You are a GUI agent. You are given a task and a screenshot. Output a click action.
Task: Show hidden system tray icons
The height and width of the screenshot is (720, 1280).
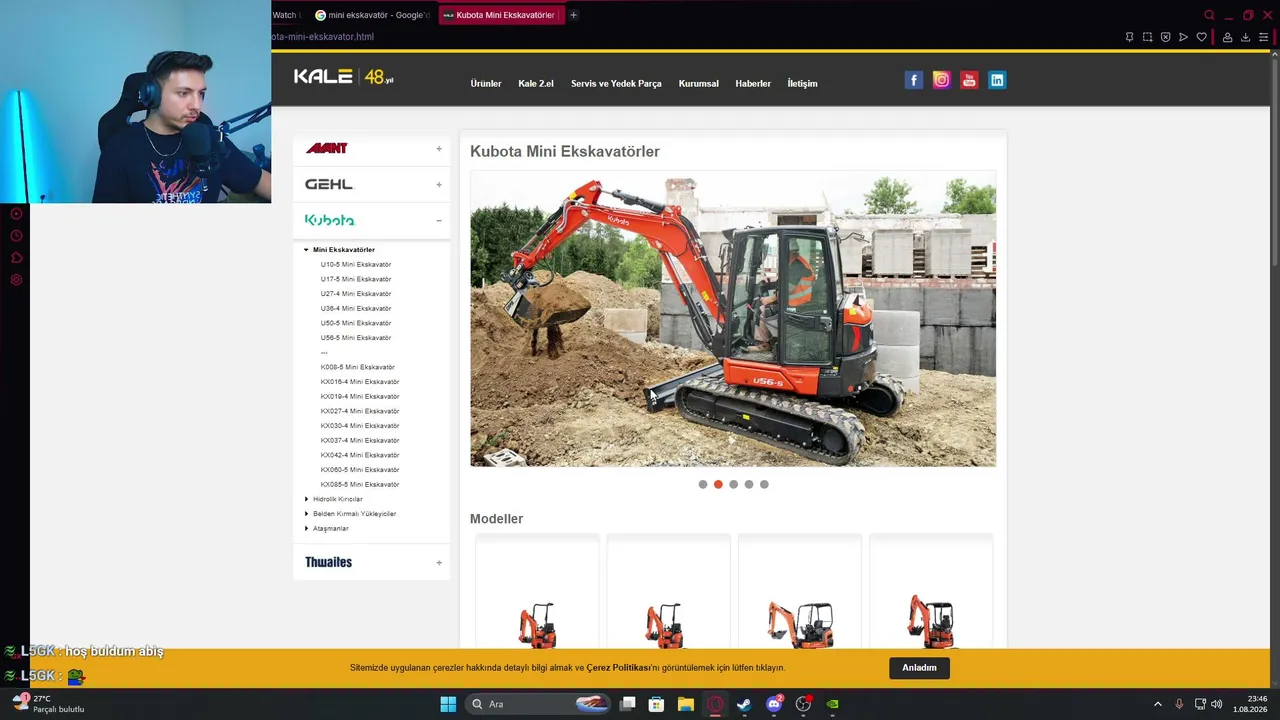pyautogui.click(x=1158, y=704)
